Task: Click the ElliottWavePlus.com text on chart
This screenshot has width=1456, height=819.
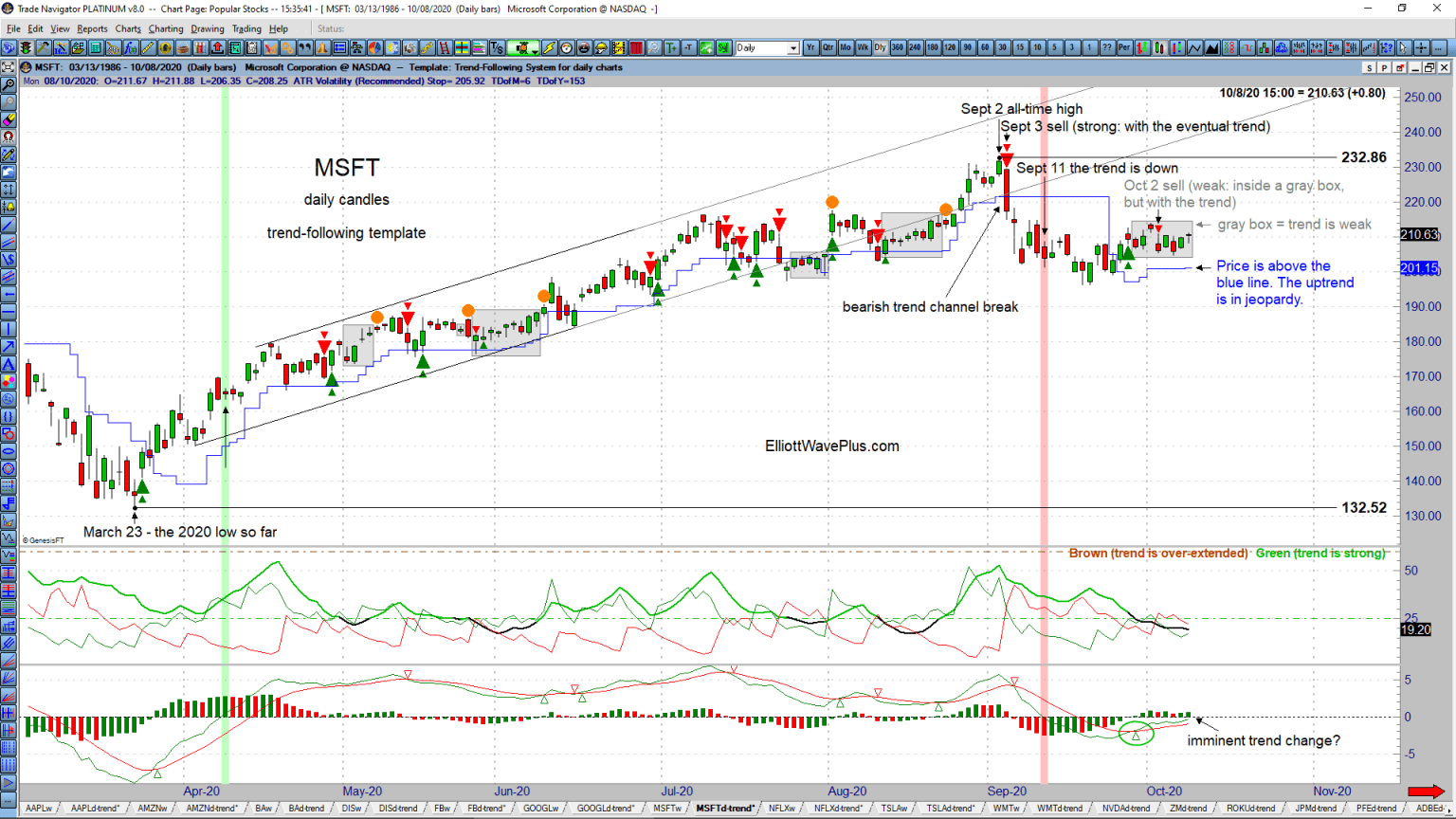Action: [x=832, y=446]
